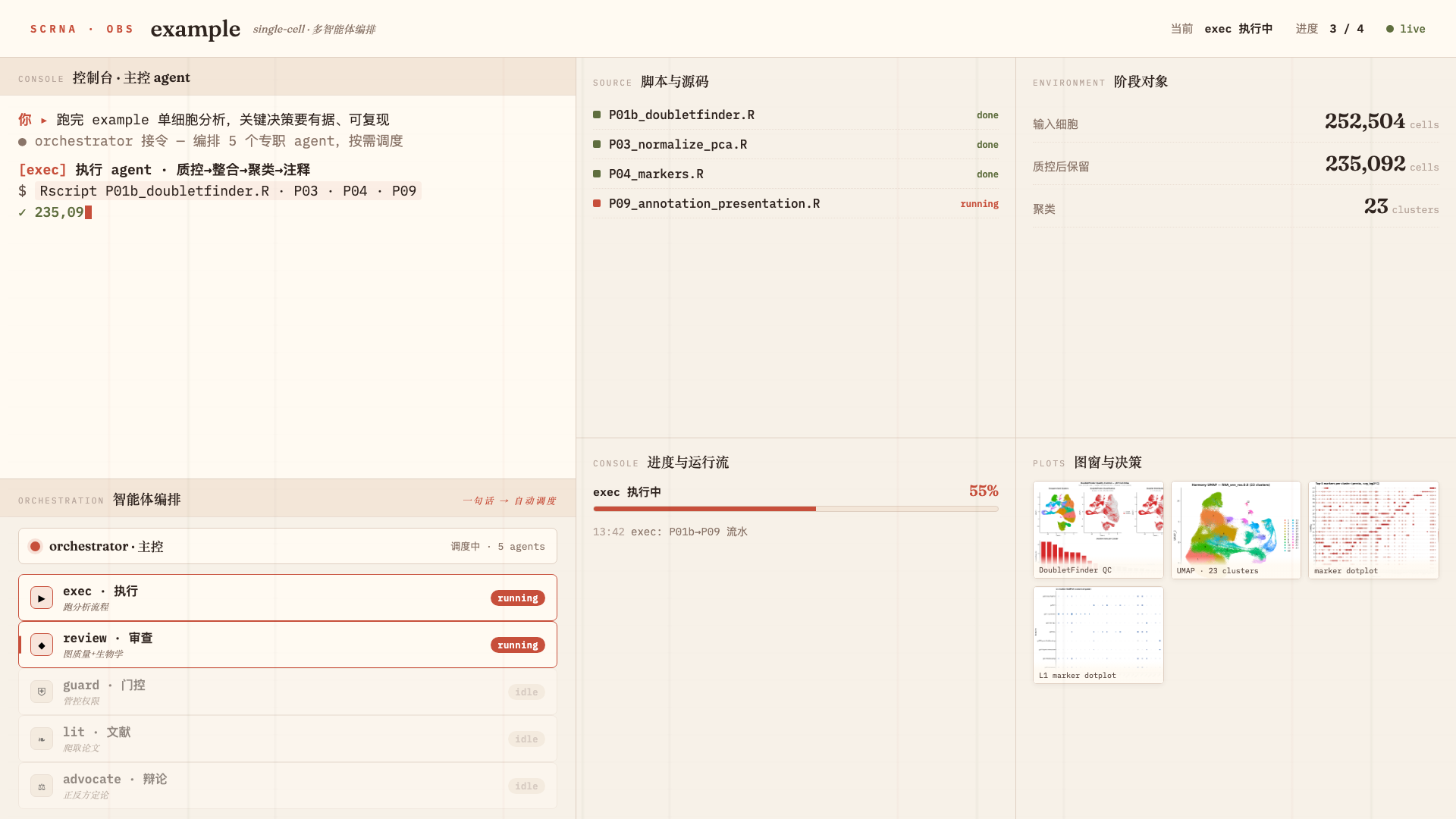Image resolution: width=1456 pixels, height=819 pixels.
Task: Toggle the exec running status badge
Action: tap(518, 598)
